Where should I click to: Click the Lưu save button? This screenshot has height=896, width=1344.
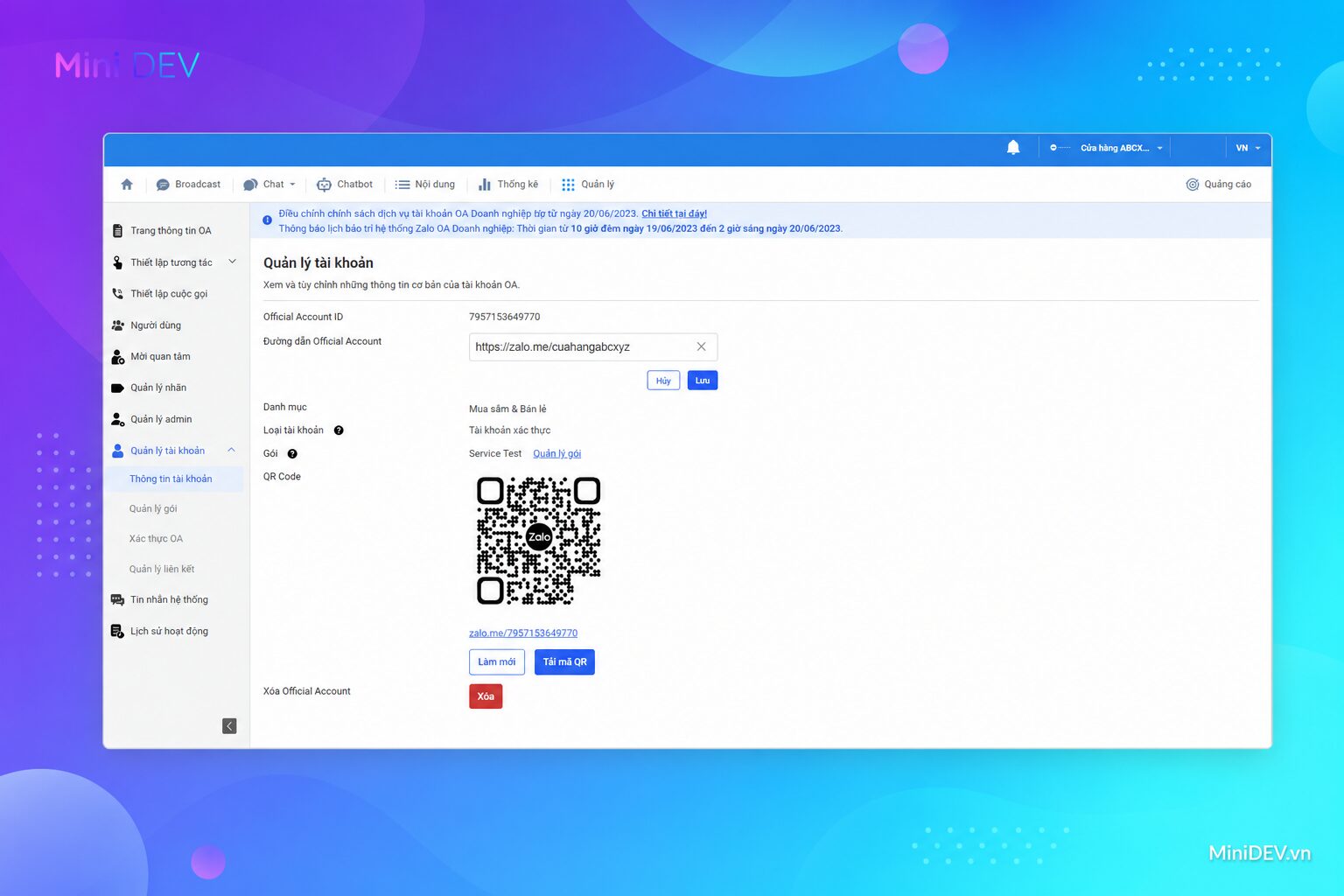pyautogui.click(x=703, y=381)
